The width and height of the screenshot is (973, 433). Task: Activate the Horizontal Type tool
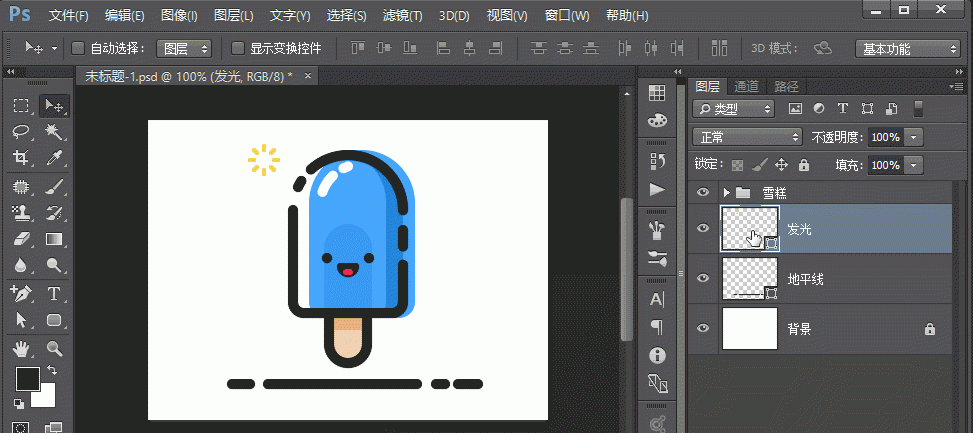coord(54,294)
